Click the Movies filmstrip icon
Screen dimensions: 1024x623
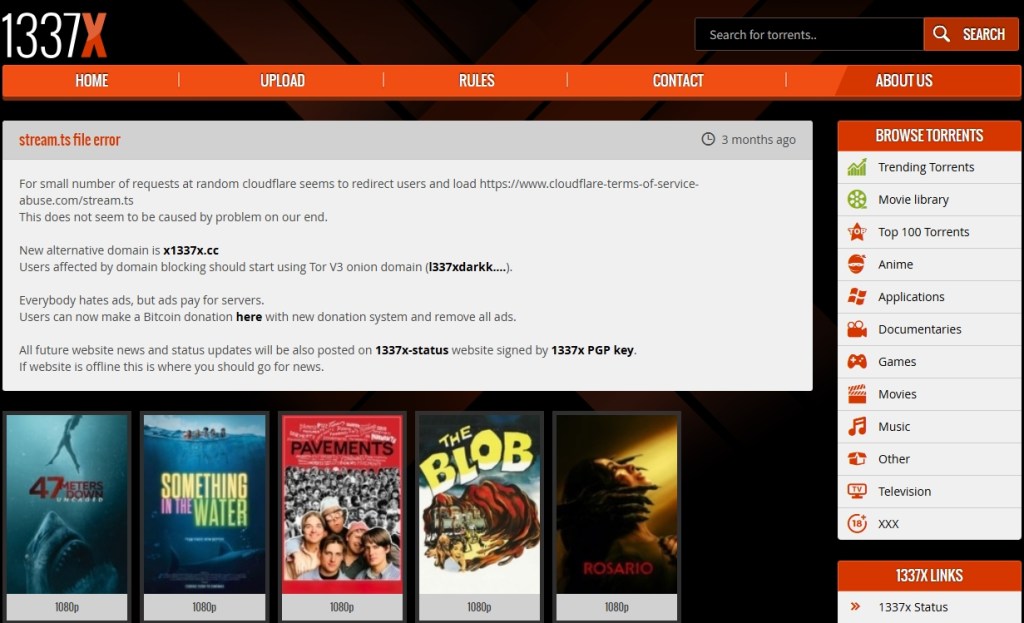[x=856, y=393]
